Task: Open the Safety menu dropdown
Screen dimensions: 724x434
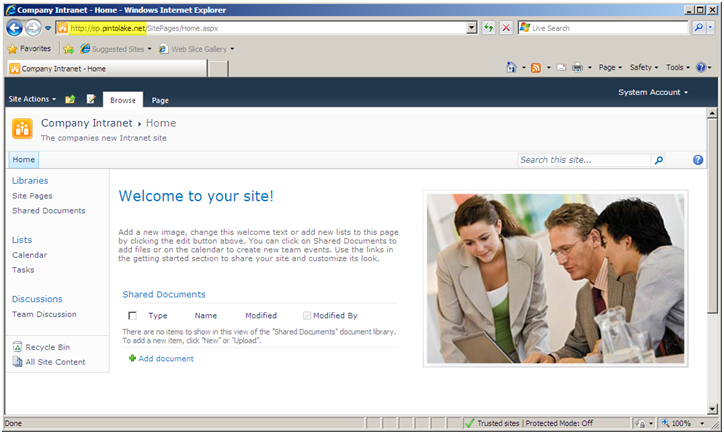Action: [644, 67]
